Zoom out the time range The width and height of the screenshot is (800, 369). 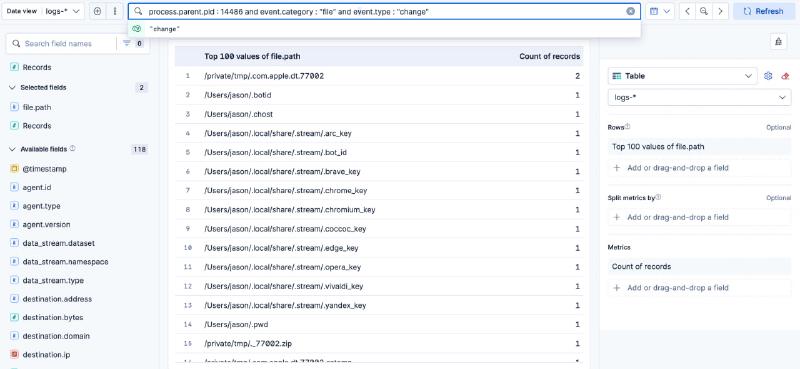click(704, 11)
